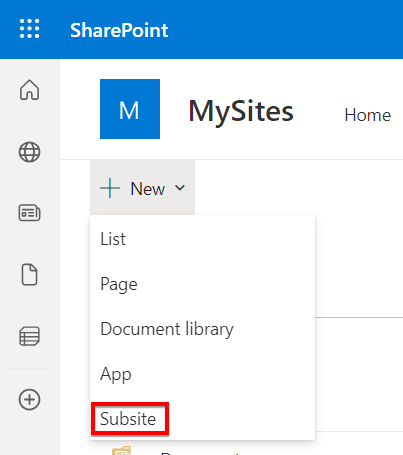403x455 pixels.
Task: Click the MySites blue M site logo
Action: (x=130, y=109)
